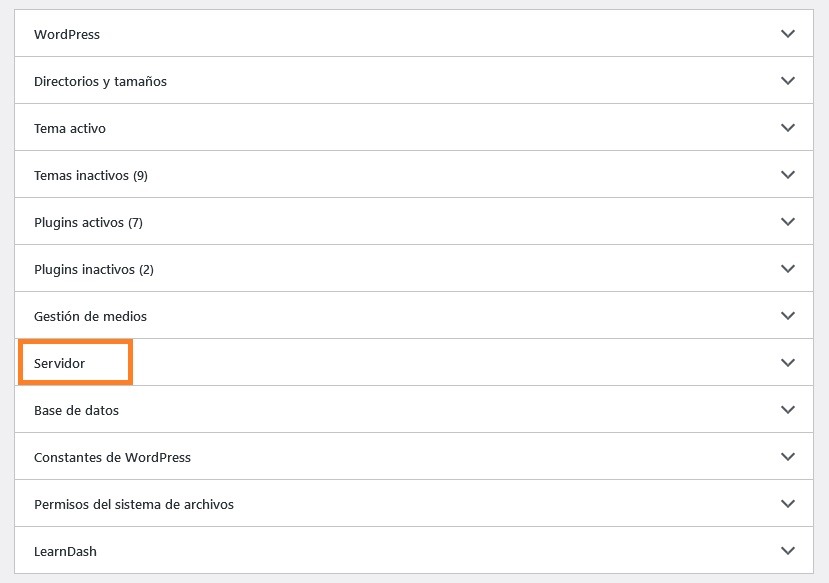Open Temas inactivos chevron arrow
This screenshot has width=829, height=583.
click(788, 175)
